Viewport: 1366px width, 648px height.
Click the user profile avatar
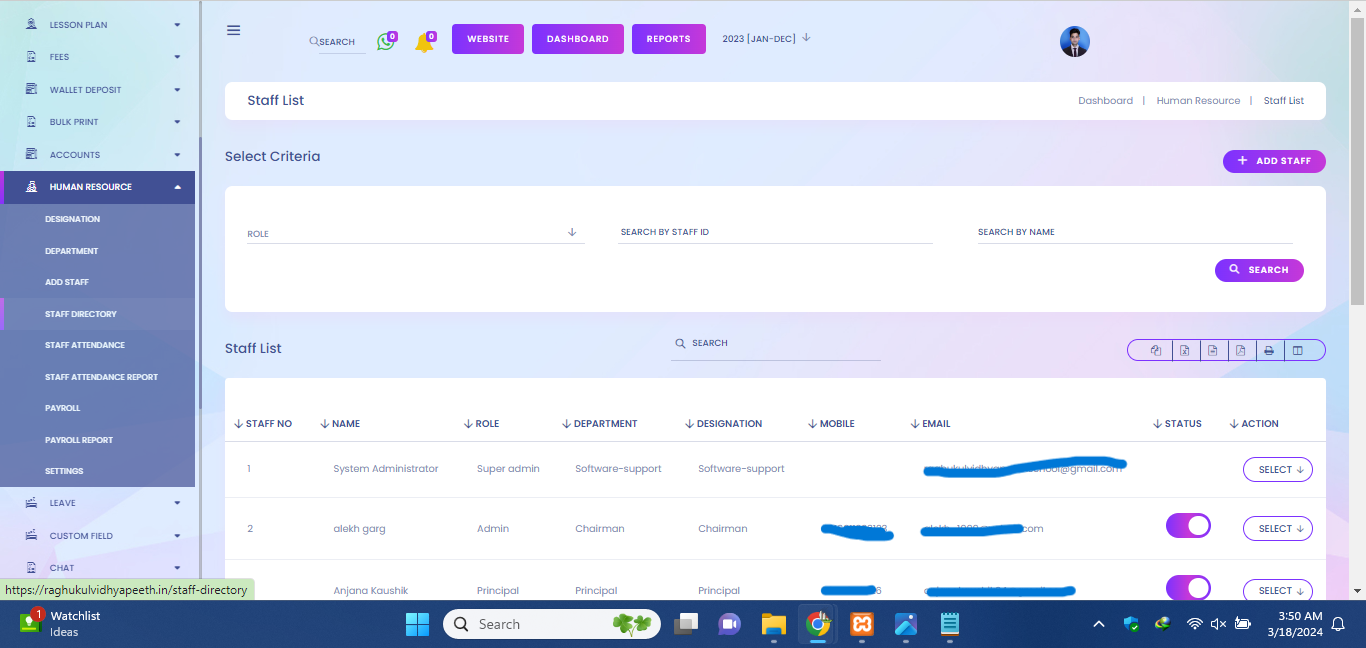(x=1074, y=41)
